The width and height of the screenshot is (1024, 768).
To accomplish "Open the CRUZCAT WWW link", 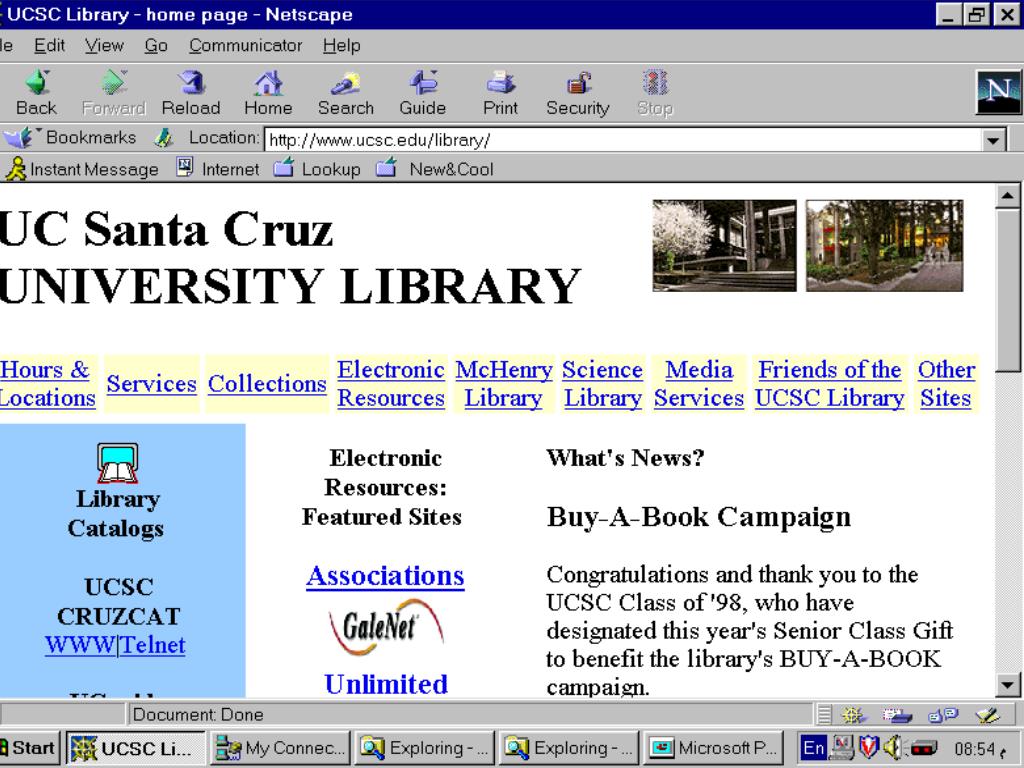I will click(x=80, y=645).
